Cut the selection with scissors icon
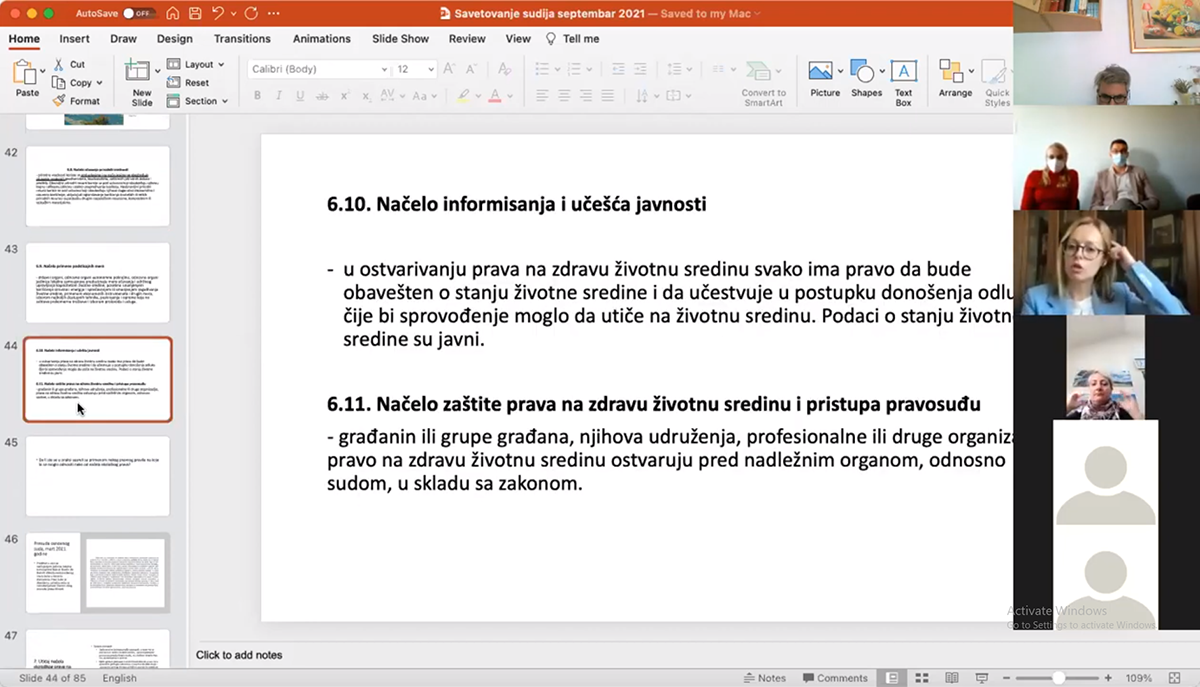 click(x=69, y=65)
